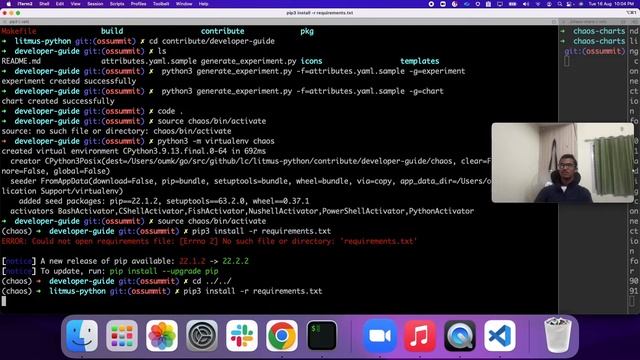Click the 'cd ../../' command
Image resolution: width=640 pixels, height=360 pixels.
pos(212,281)
